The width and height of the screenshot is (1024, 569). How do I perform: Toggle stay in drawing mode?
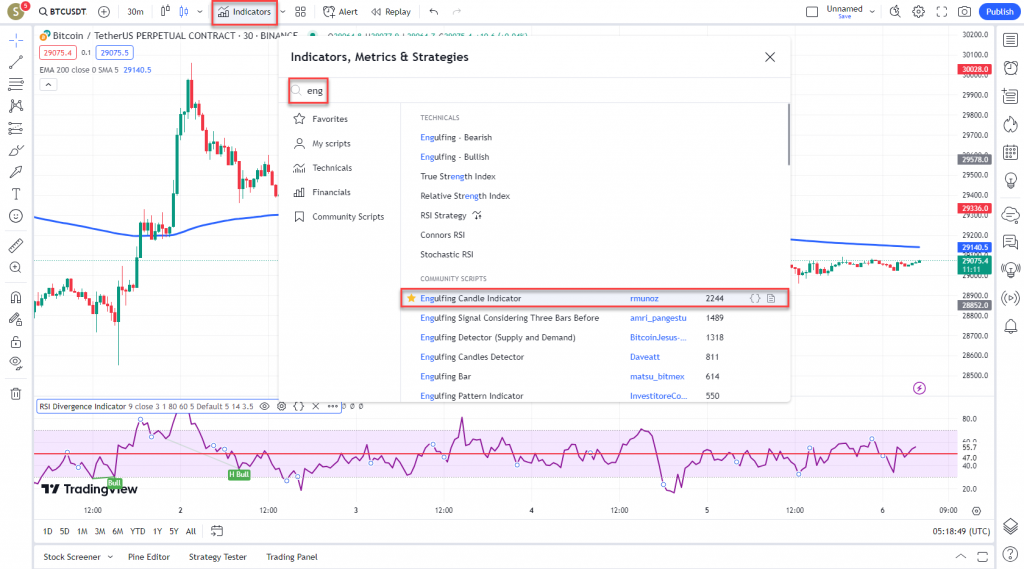16,319
